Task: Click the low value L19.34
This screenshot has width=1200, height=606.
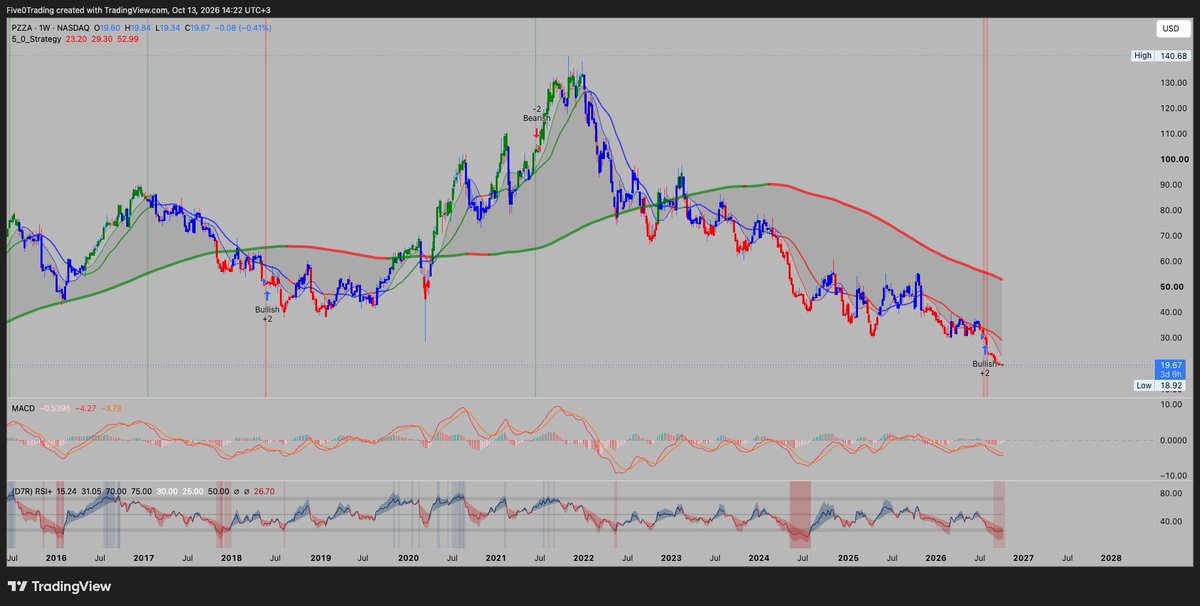Action: point(168,29)
